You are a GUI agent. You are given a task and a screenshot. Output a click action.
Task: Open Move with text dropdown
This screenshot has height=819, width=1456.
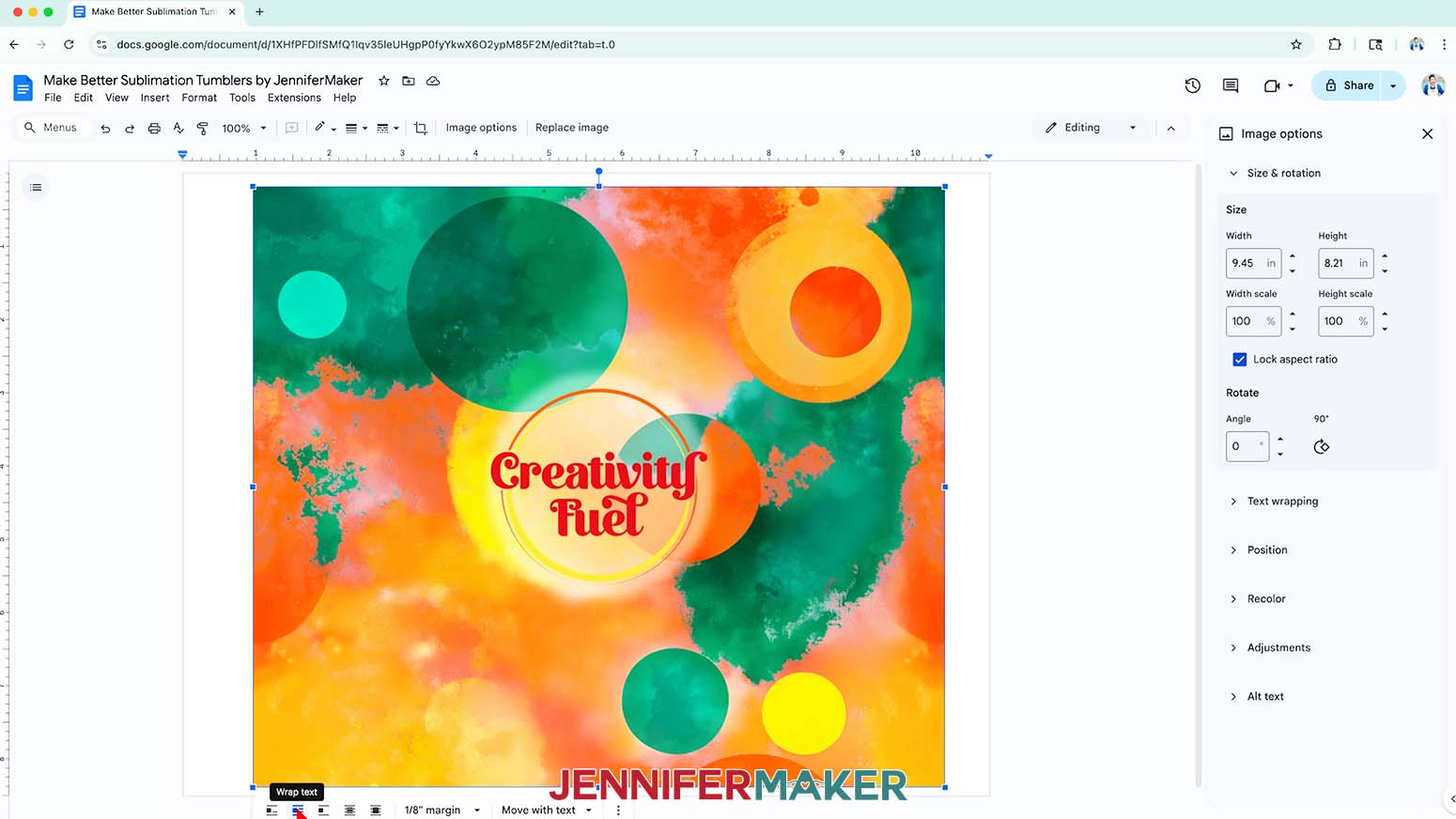coord(547,810)
